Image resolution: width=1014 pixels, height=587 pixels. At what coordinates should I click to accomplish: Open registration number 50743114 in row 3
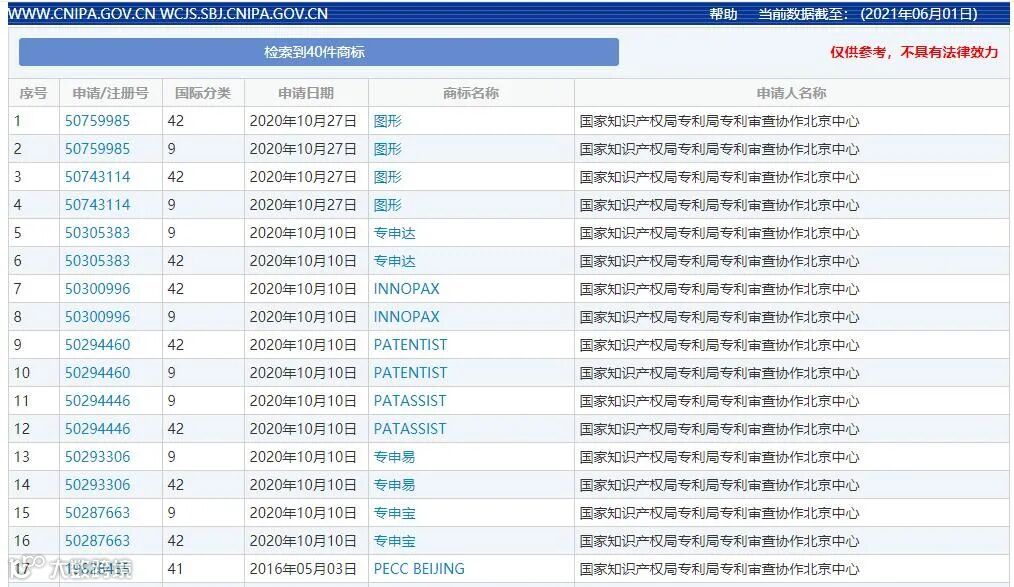[97, 177]
